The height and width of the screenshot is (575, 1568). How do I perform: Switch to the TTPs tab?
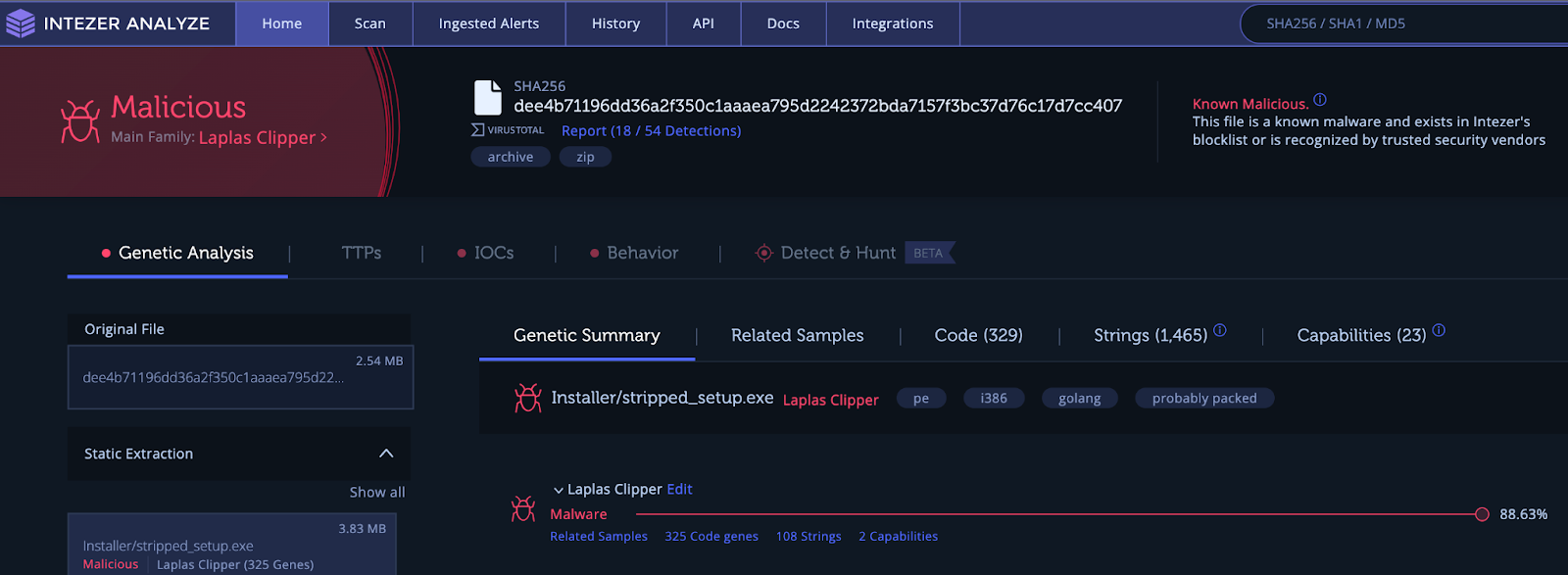pyautogui.click(x=361, y=253)
